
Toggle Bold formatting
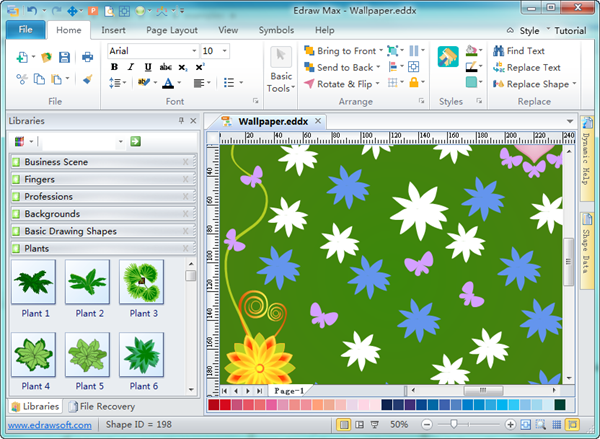tap(114, 67)
